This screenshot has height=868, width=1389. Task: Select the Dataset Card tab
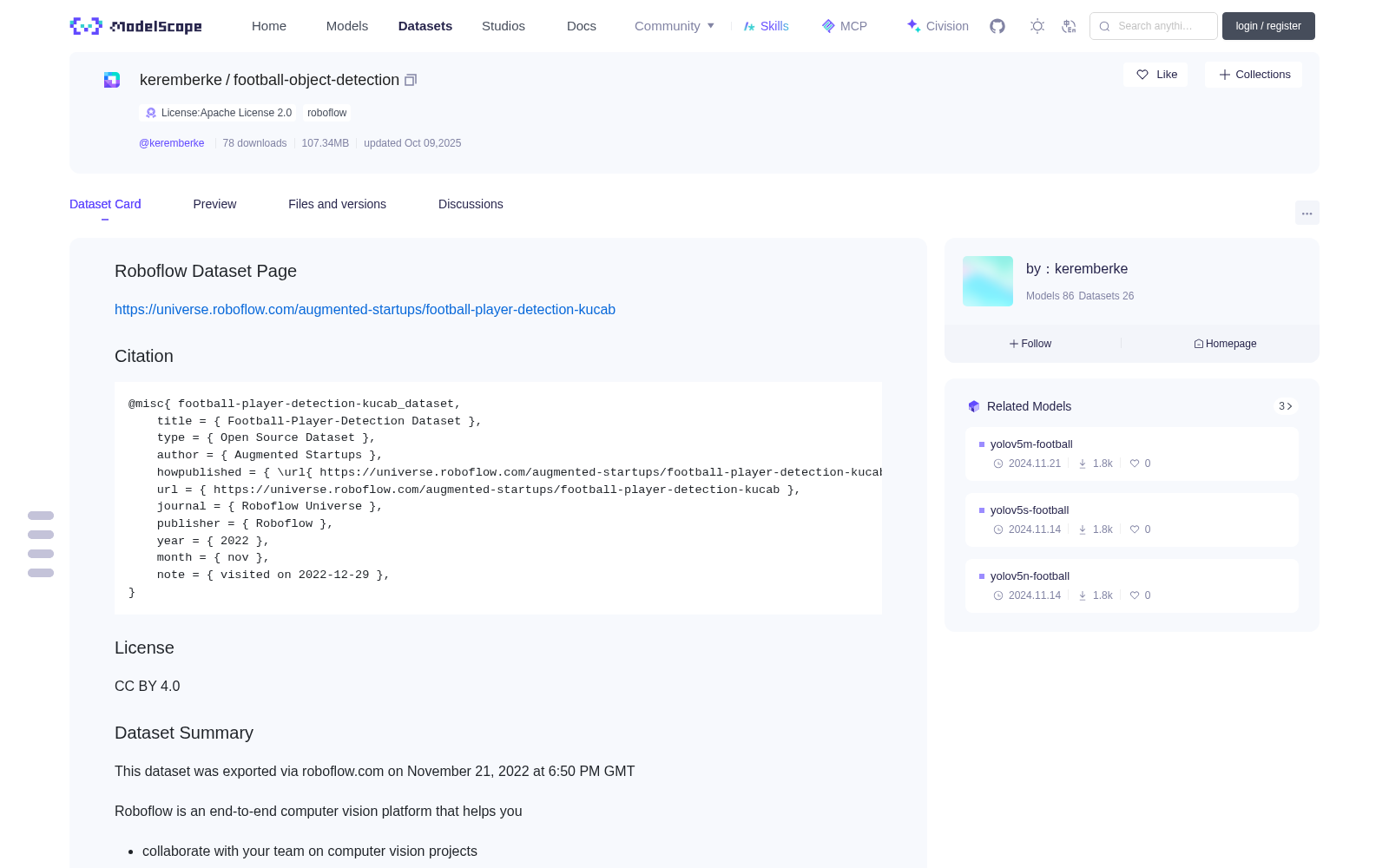105,204
